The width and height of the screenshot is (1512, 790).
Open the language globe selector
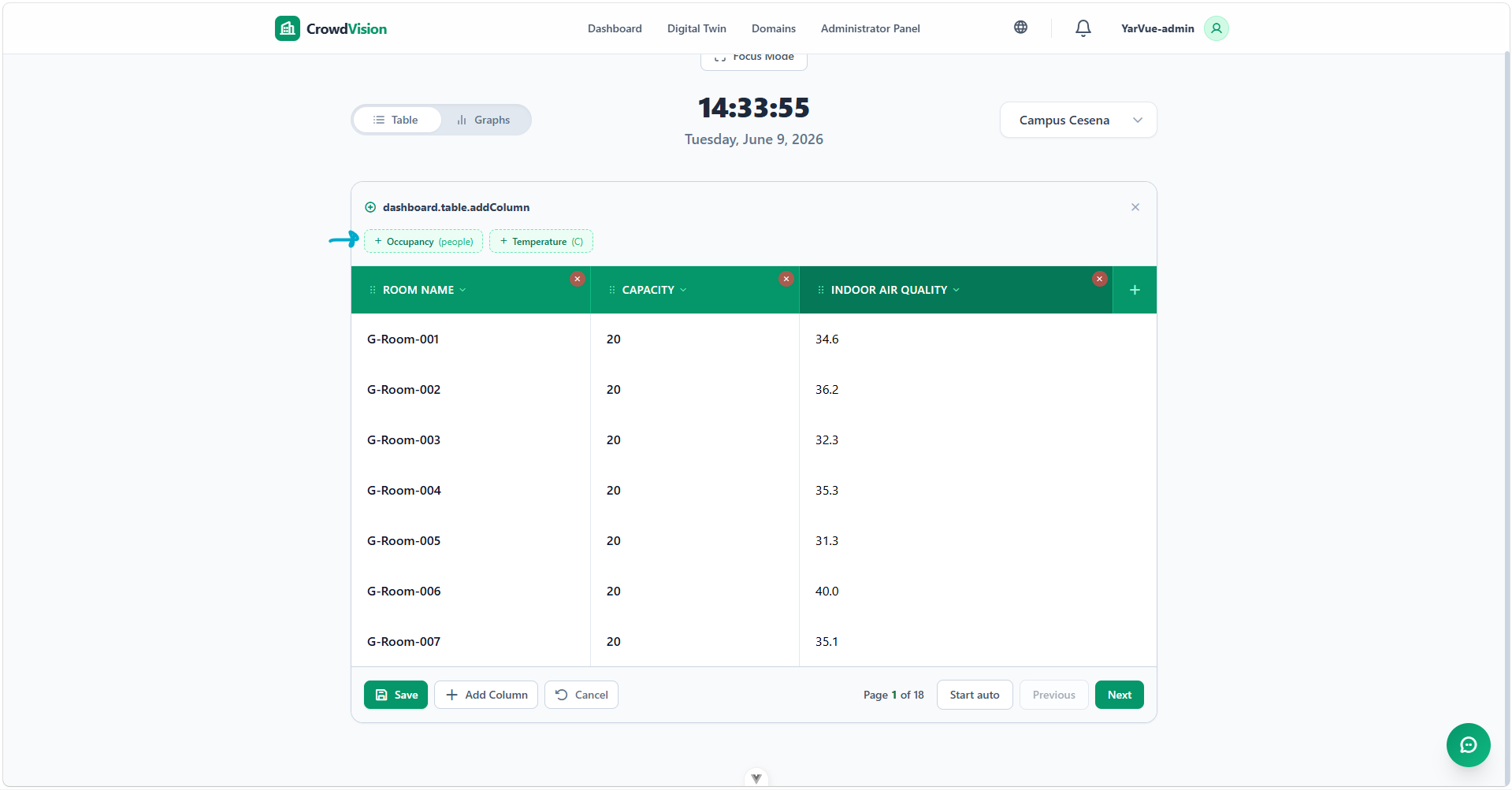(1020, 28)
